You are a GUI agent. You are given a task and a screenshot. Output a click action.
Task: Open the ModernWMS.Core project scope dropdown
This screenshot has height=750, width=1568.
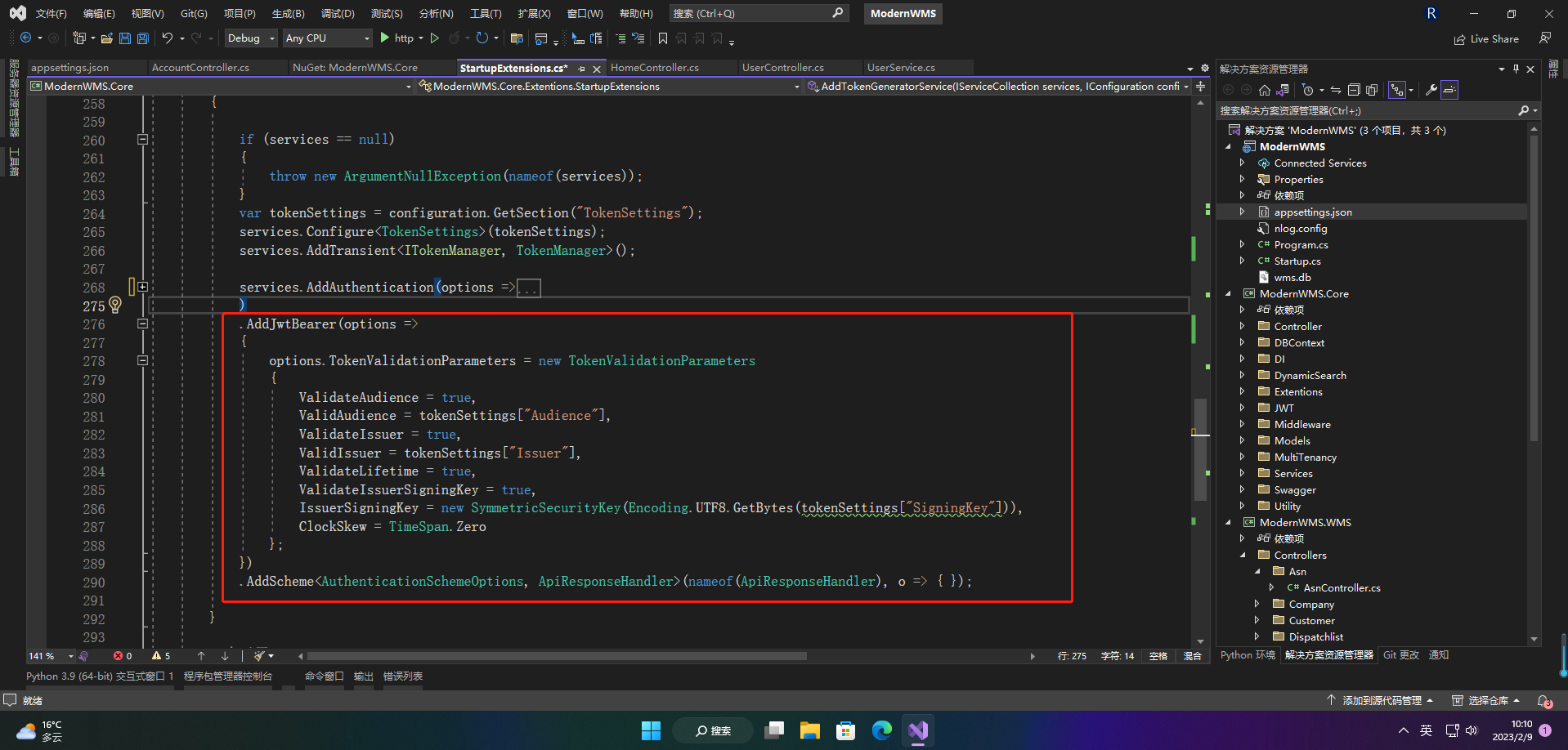pyautogui.click(x=221, y=86)
